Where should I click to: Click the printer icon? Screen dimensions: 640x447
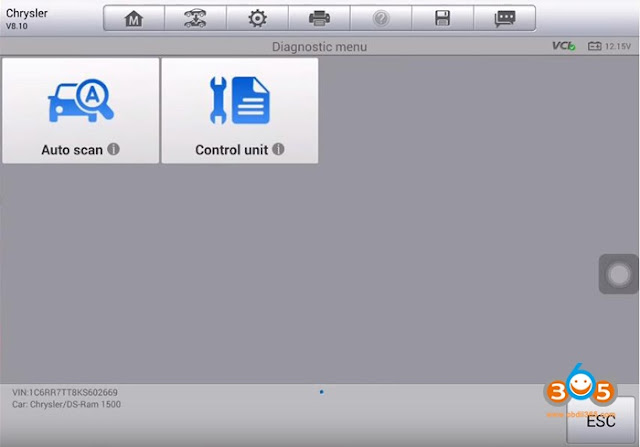click(319, 18)
